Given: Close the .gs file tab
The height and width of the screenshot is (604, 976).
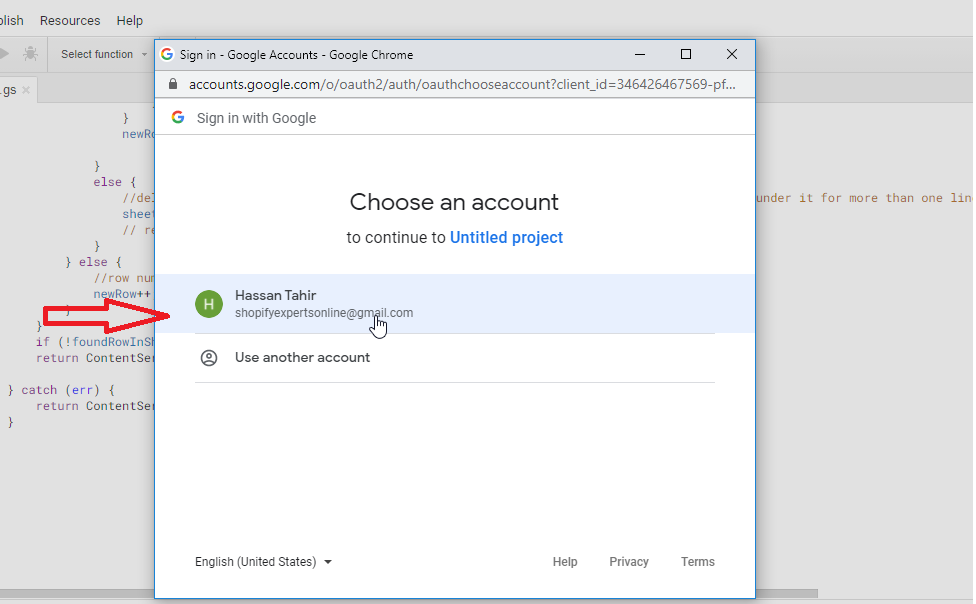Looking at the screenshot, I should [x=26, y=90].
